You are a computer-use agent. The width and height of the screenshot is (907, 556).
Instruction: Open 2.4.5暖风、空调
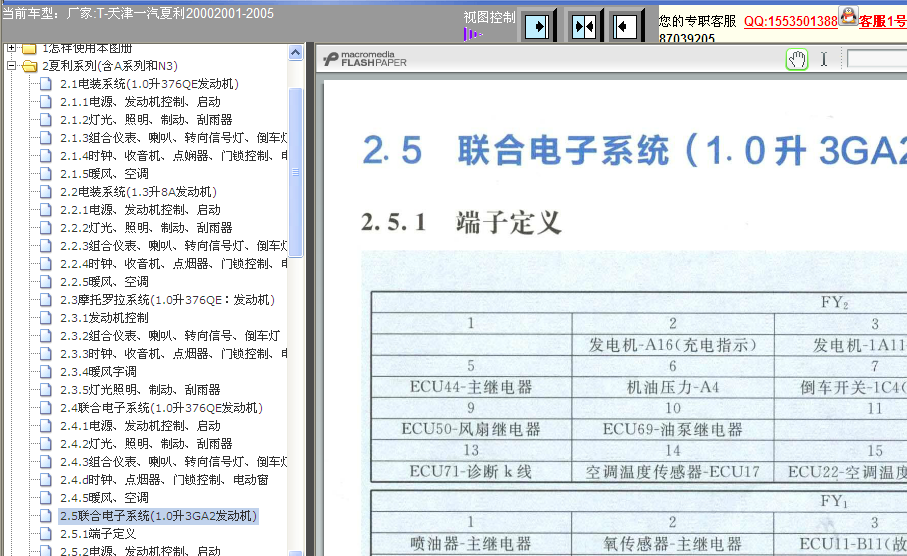point(104,498)
